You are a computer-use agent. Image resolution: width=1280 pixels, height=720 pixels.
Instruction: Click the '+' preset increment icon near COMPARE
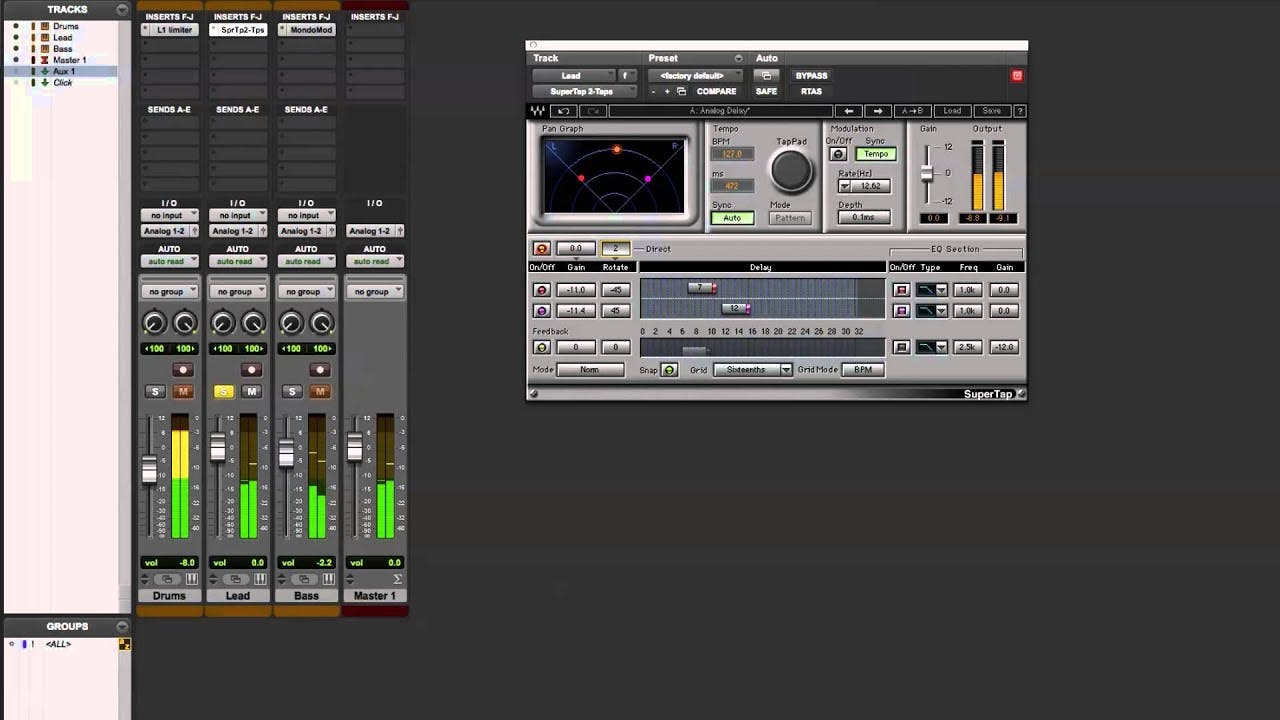click(x=665, y=91)
